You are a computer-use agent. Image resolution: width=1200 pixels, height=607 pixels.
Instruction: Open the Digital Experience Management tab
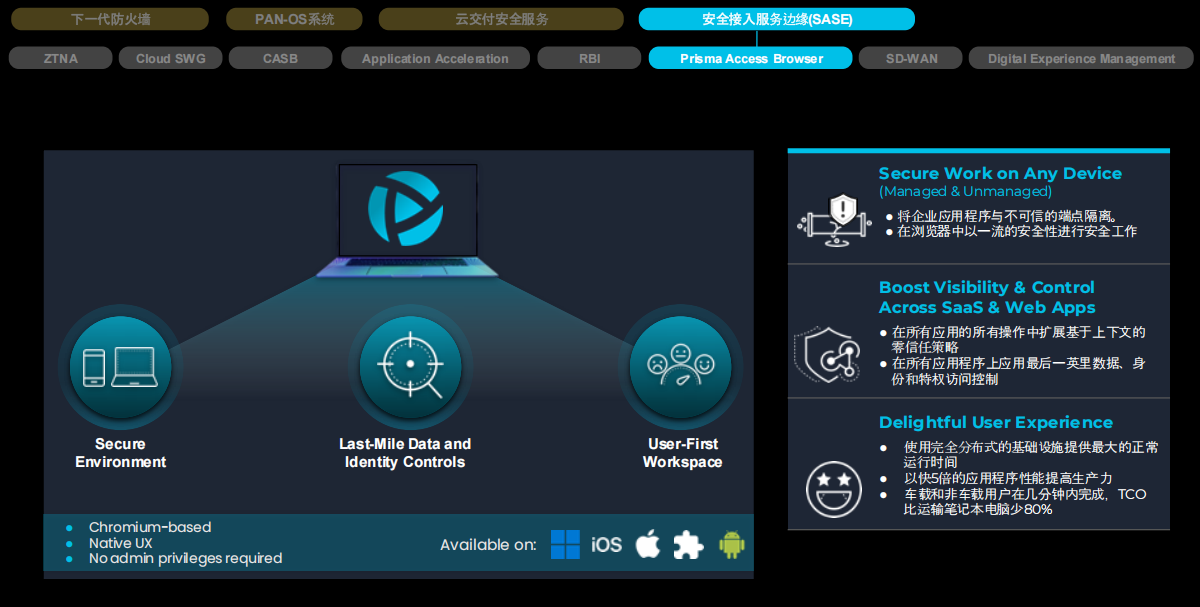(1081, 59)
